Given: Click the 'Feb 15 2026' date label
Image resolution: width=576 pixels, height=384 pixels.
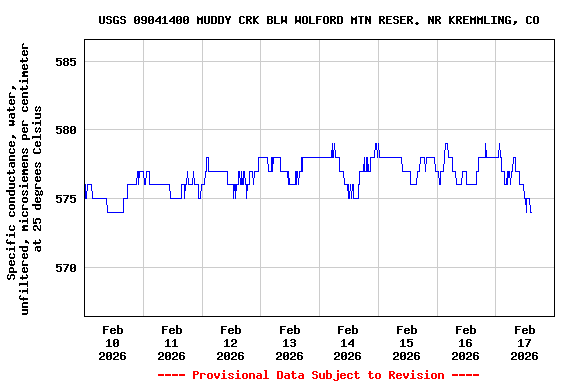Looking at the screenshot, I should click(x=406, y=343).
